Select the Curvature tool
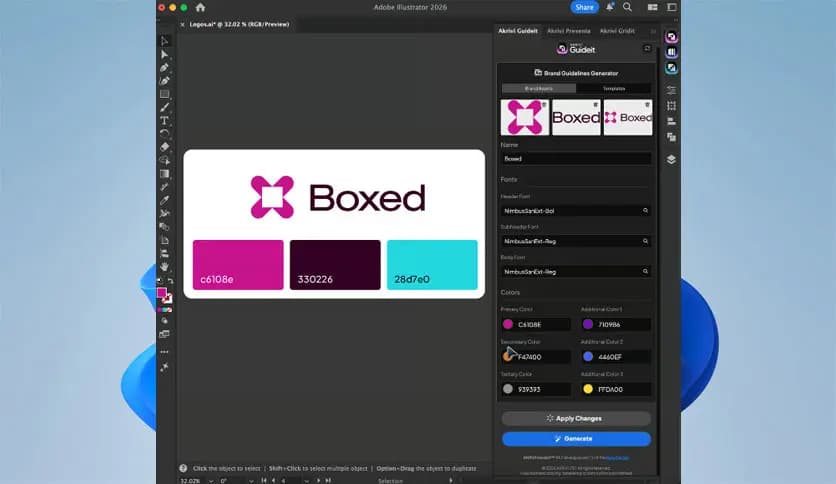Screen dimensions: 836x484 click(x=164, y=80)
